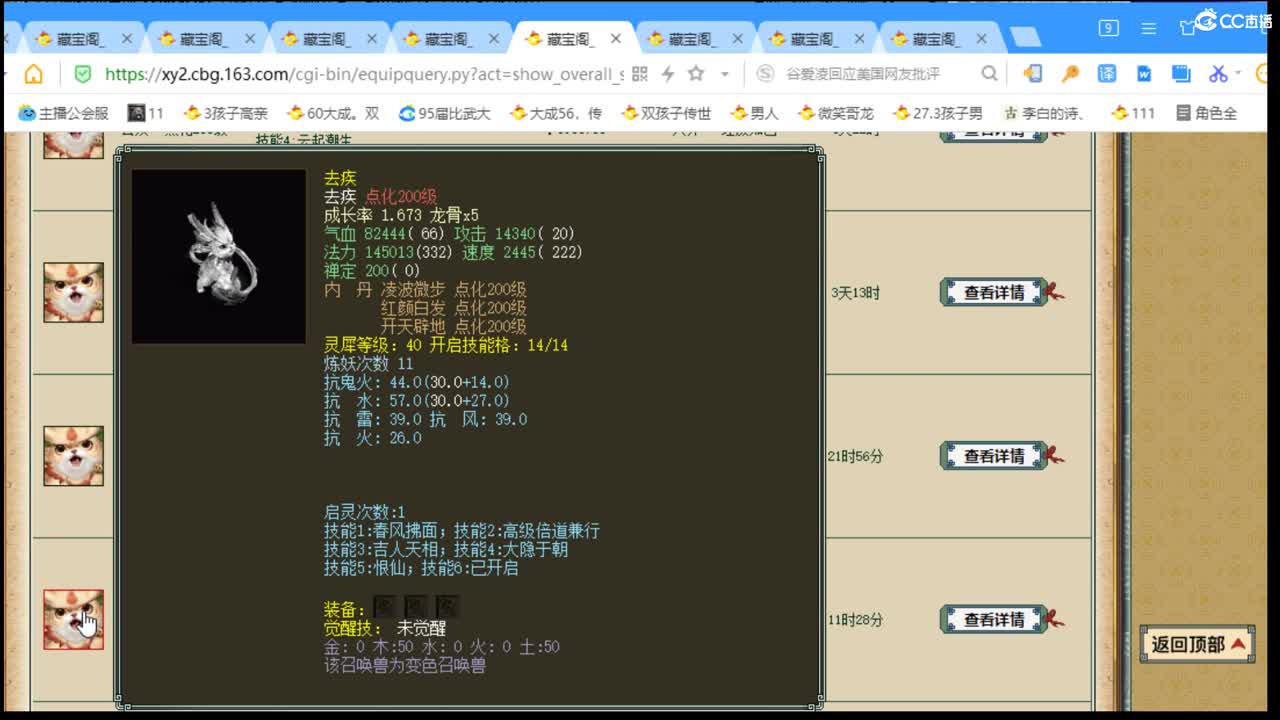Bookmark this page with the star icon
The height and width of the screenshot is (720, 1280).
point(696,73)
